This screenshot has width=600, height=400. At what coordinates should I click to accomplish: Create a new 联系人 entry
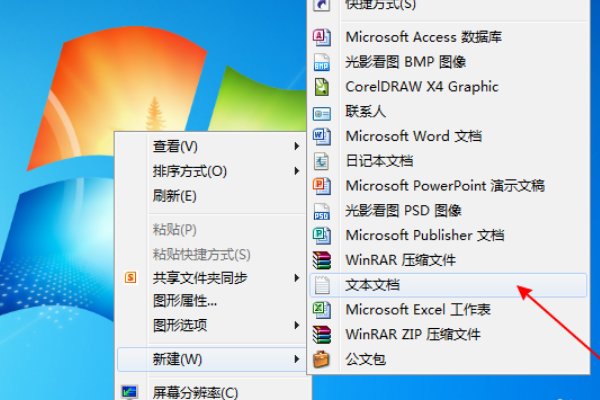tap(448, 111)
